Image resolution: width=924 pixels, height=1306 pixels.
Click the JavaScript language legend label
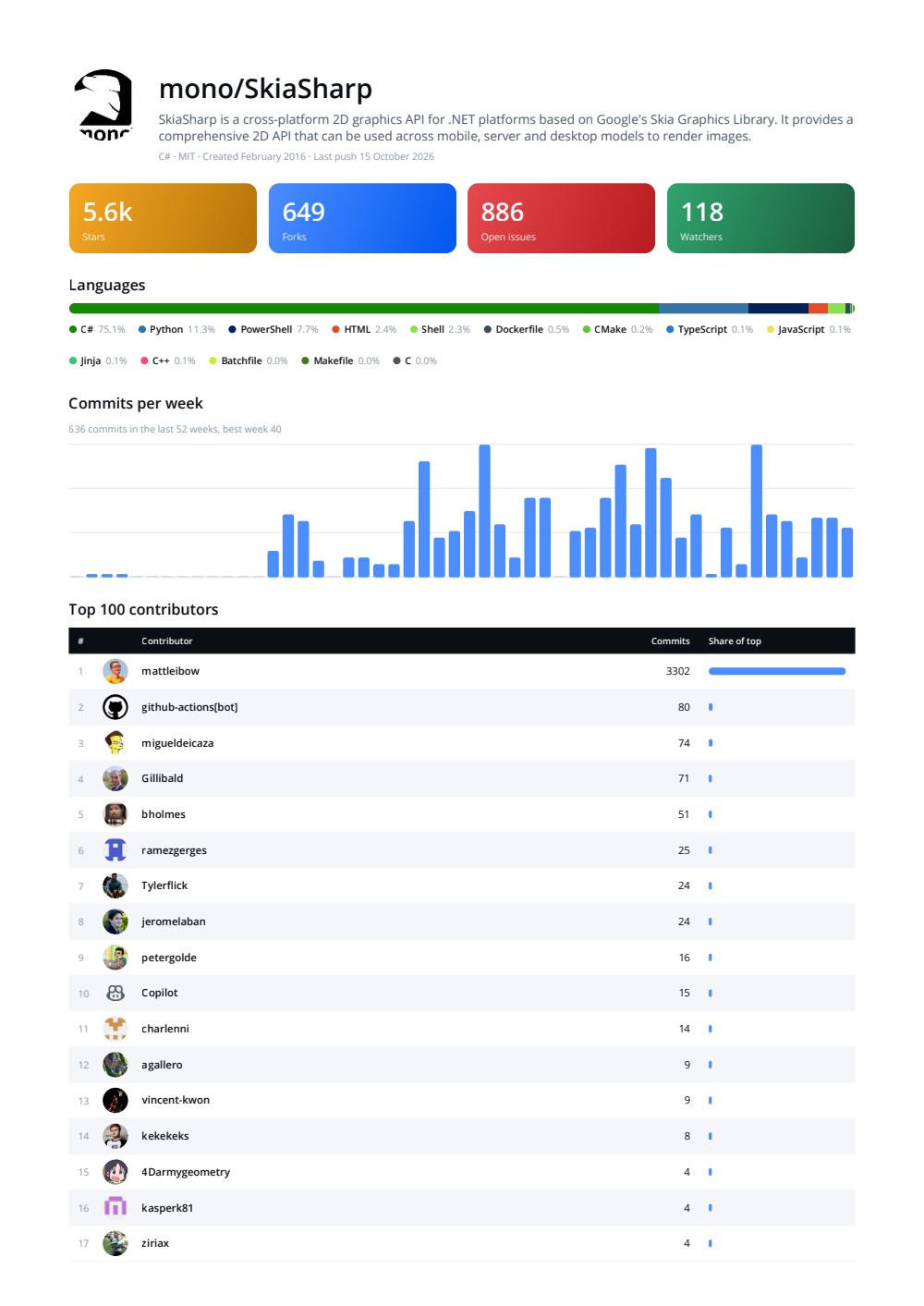[801, 329]
